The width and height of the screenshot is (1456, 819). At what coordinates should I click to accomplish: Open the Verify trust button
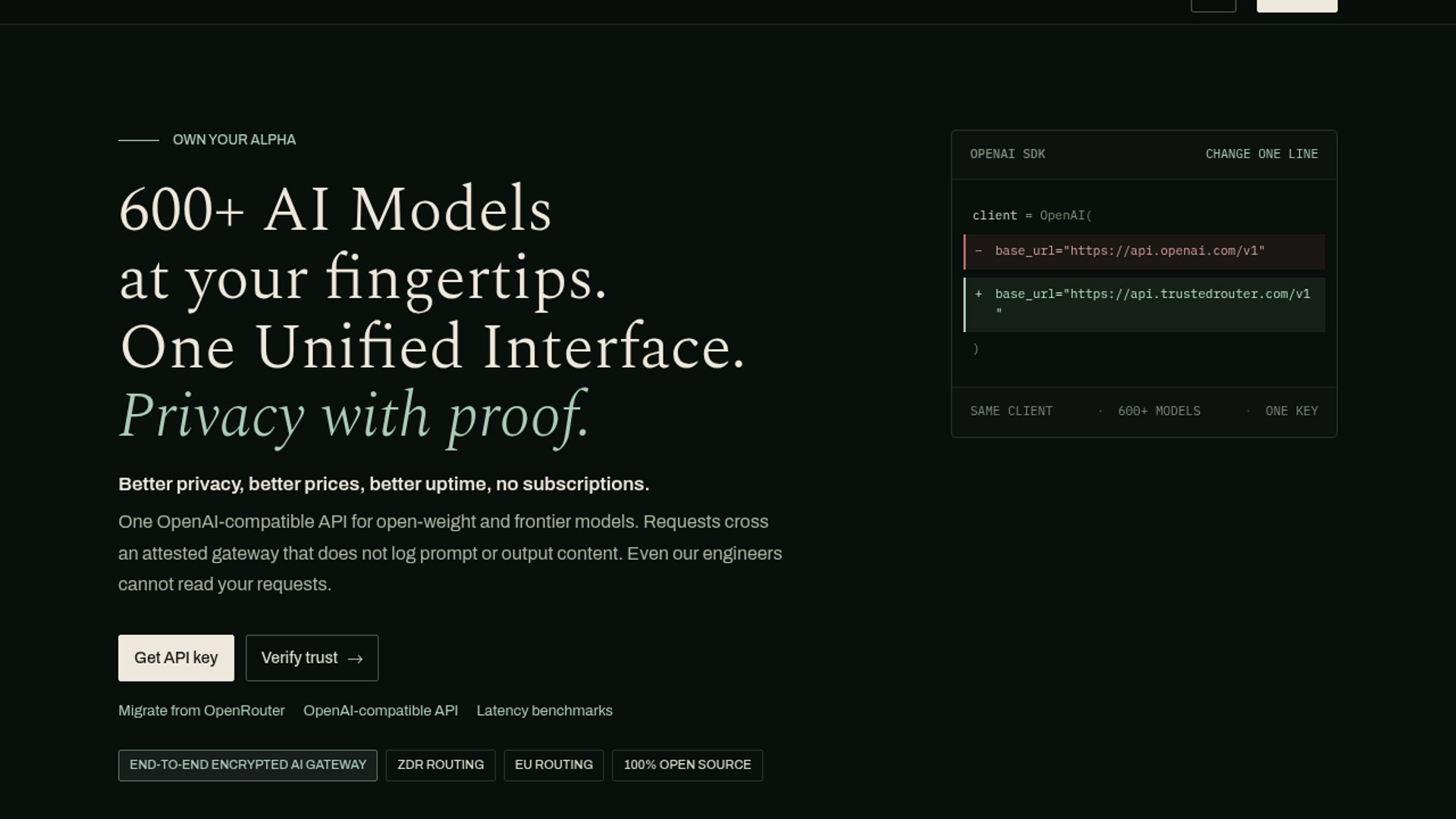coord(312,657)
